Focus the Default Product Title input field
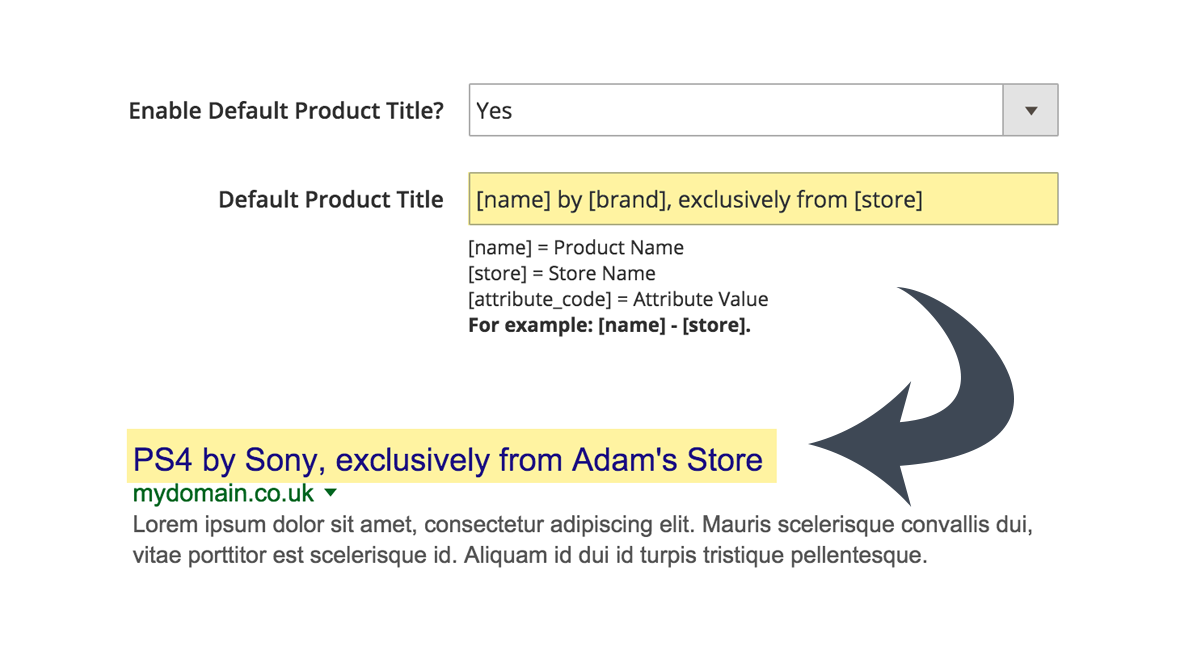 (x=763, y=199)
